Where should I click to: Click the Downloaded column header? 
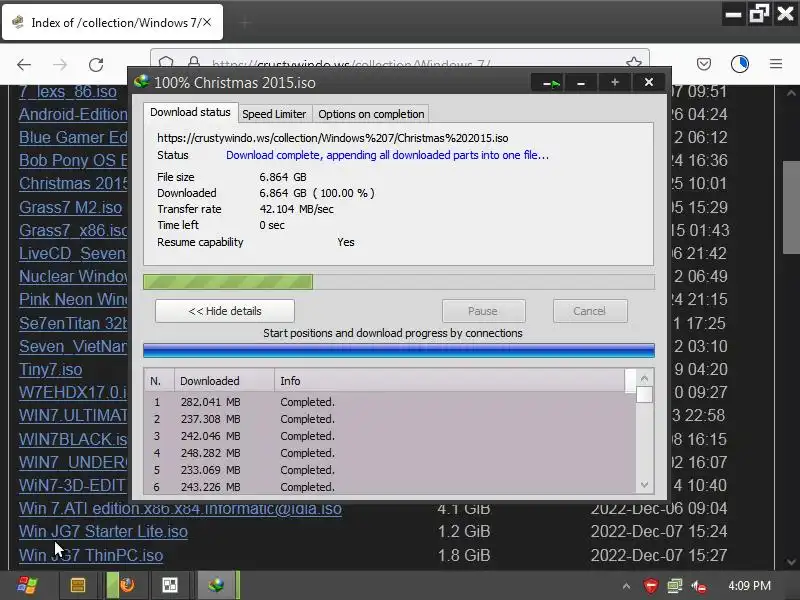(224, 381)
